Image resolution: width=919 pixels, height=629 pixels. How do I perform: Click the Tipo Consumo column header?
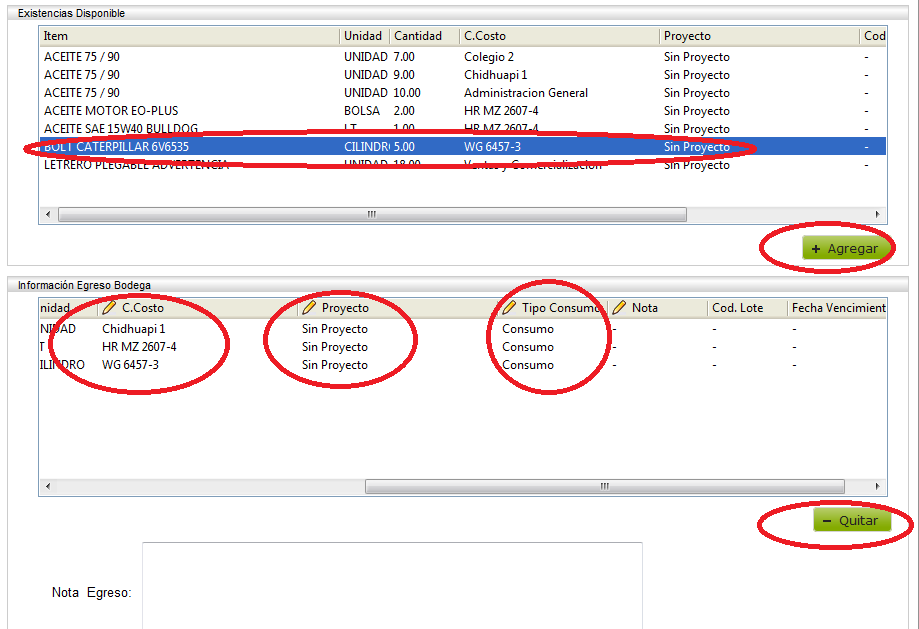552,308
